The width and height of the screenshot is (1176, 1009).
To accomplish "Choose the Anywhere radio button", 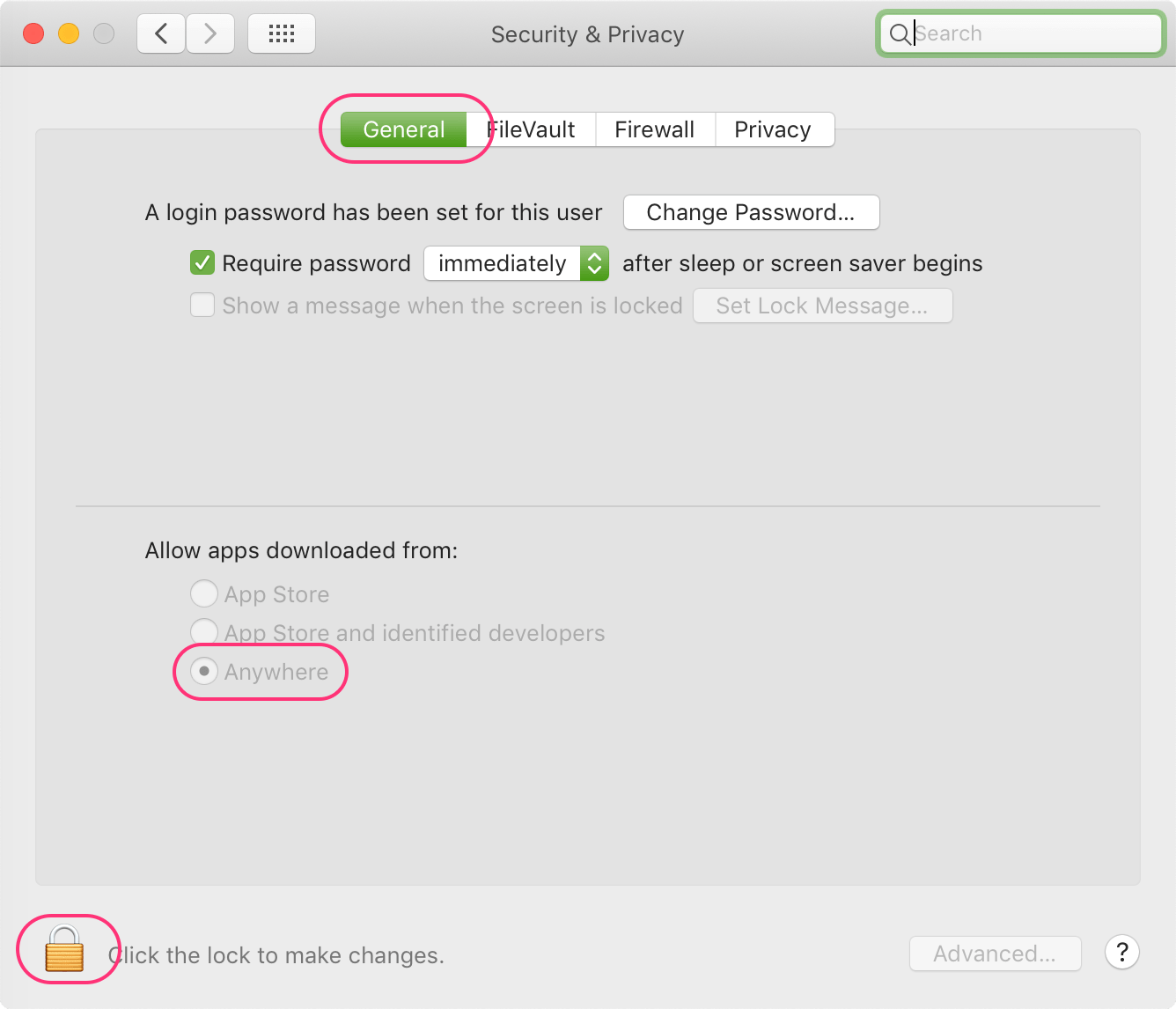I will click(x=204, y=671).
